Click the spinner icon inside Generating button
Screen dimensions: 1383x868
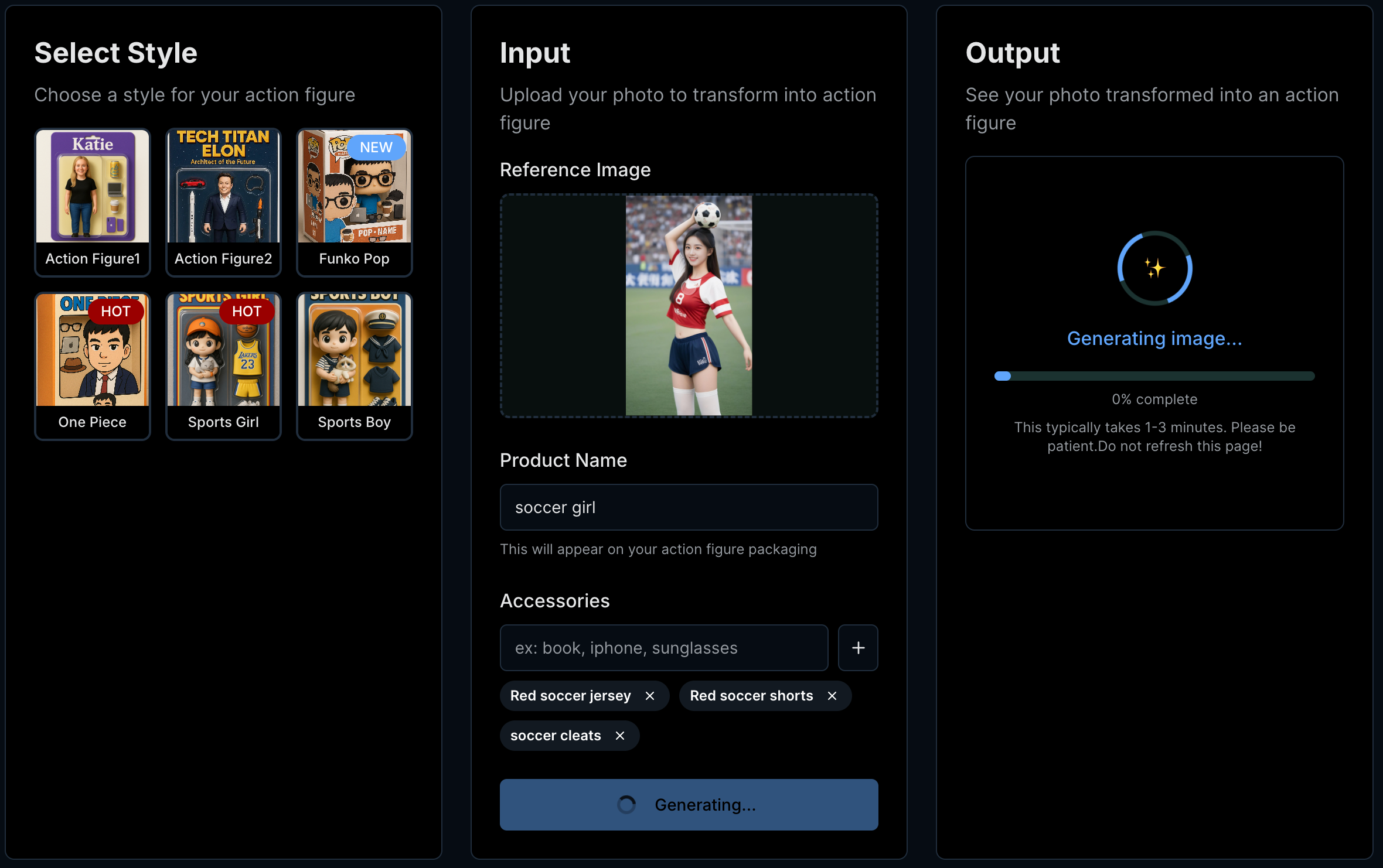(x=627, y=805)
